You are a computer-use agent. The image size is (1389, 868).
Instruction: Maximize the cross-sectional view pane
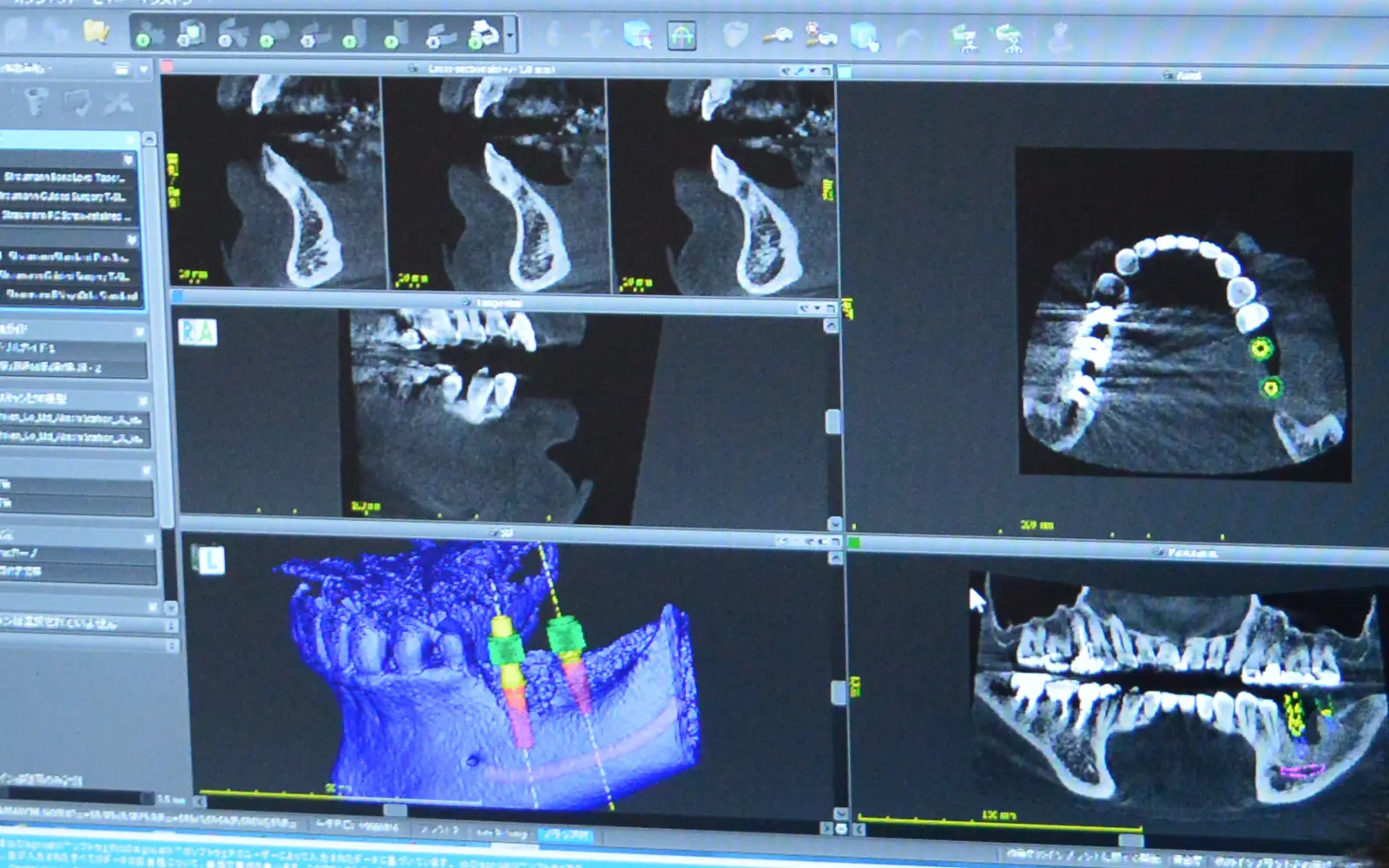(x=826, y=71)
